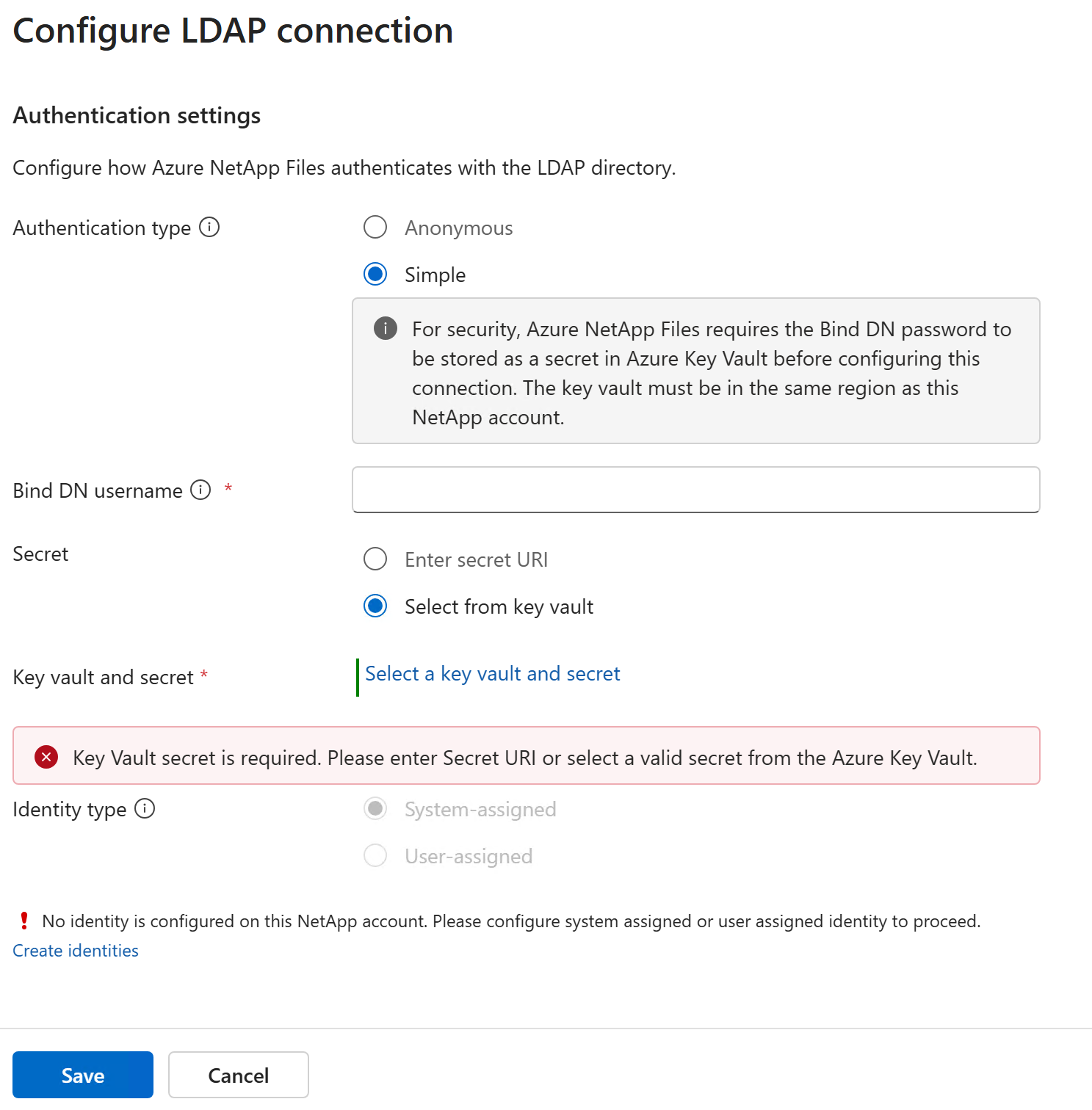1092x1110 pixels.
Task: Open the Select a key vault and secret link
Action: click(493, 674)
